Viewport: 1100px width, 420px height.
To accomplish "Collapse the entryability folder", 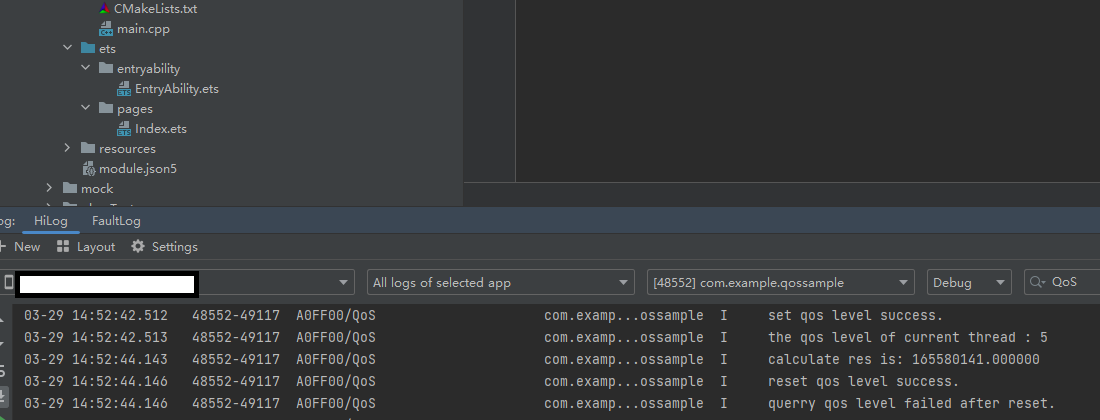I will (x=85, y=68).
